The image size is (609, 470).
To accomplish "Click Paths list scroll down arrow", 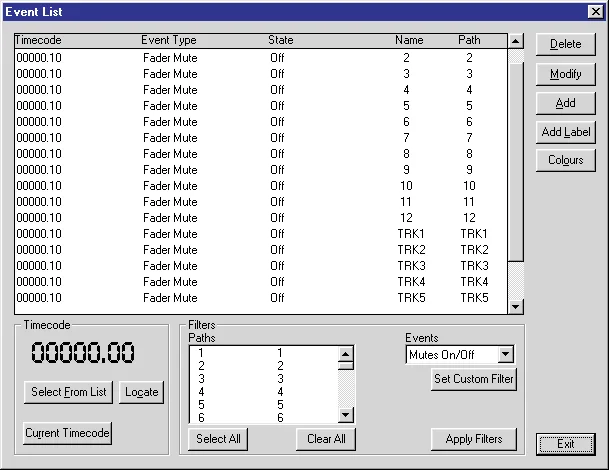I will 345,415.
